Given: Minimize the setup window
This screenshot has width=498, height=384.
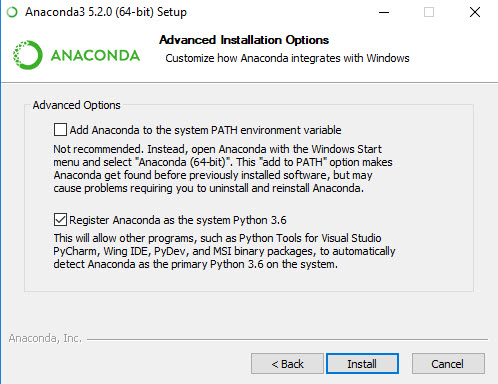Looking at the screenshot, I should [384, 12].
